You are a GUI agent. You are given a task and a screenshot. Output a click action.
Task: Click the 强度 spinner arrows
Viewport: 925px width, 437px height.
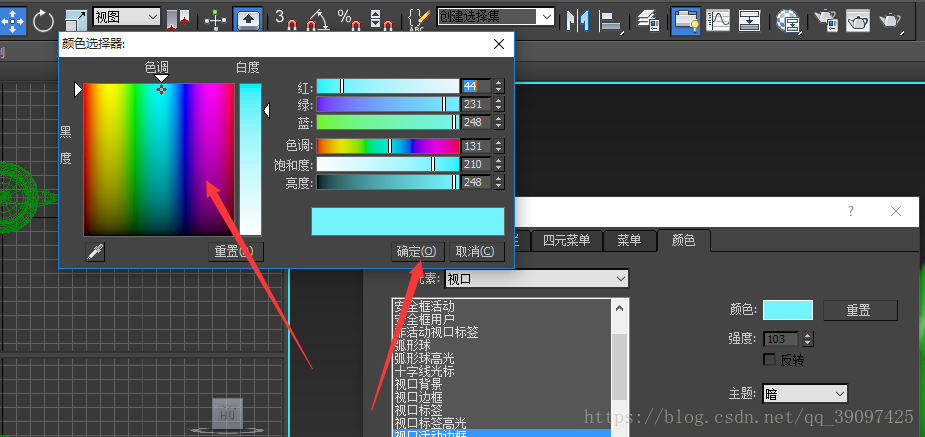(x=808, y=339)
